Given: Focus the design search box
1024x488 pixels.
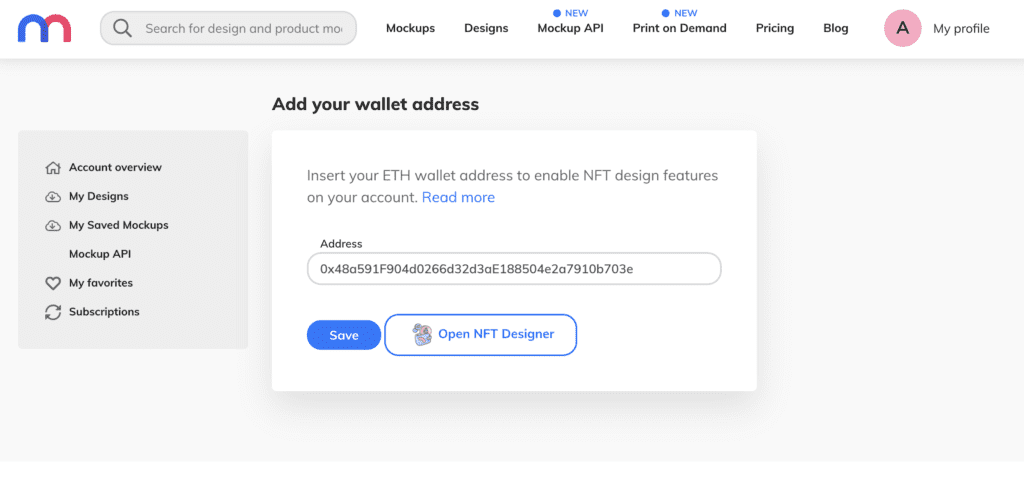Looking at the screenshot, I should pyautogui.click(x=229, y=28).
